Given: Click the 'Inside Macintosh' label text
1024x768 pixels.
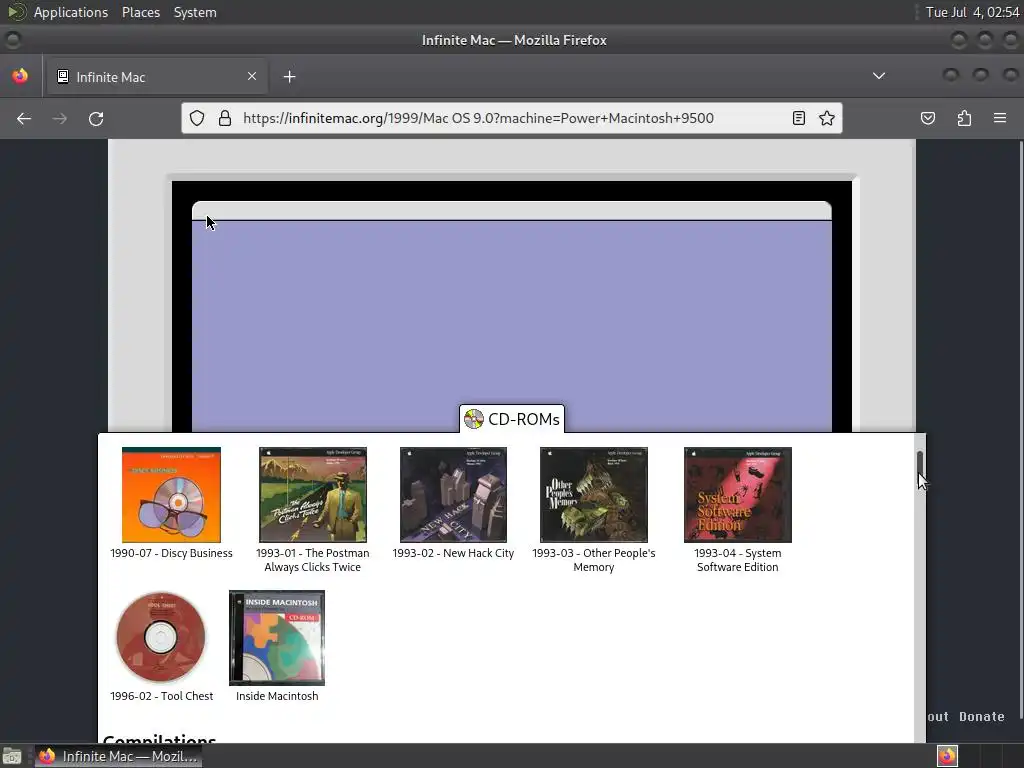Looking at the screenshot, I should 277,696.
